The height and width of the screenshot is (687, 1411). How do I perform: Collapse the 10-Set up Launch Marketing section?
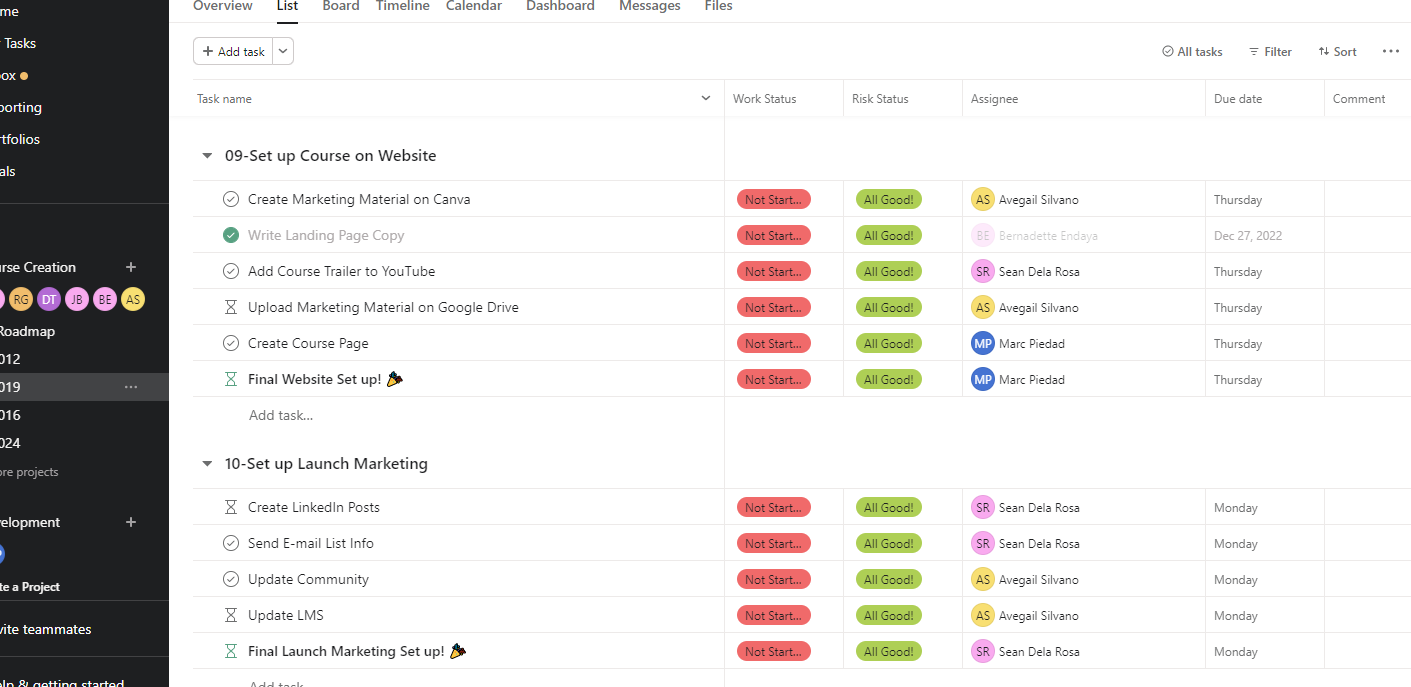click(207, 464)
